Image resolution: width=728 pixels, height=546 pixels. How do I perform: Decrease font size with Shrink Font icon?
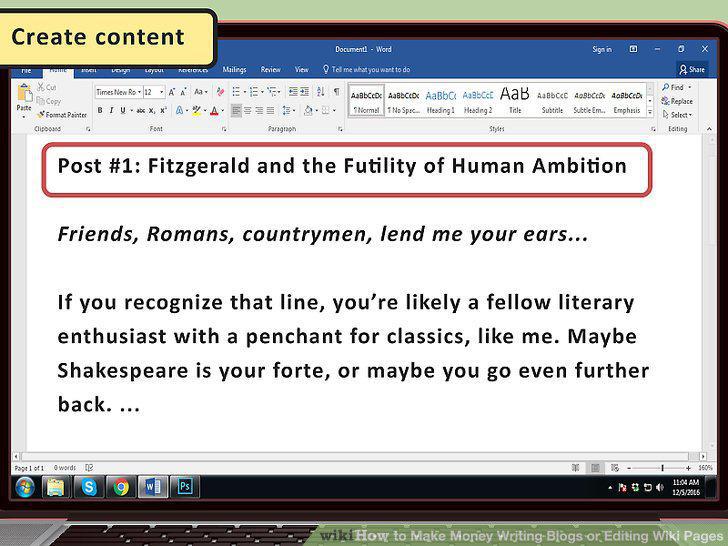tap(184, 92)
